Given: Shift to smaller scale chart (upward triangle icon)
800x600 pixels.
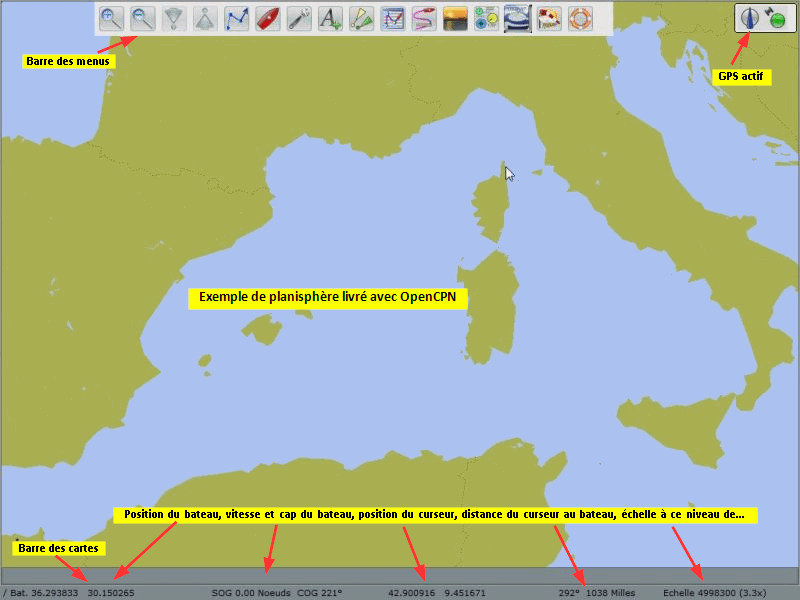Looking at the screenshot, I should [x=205, y=19].
